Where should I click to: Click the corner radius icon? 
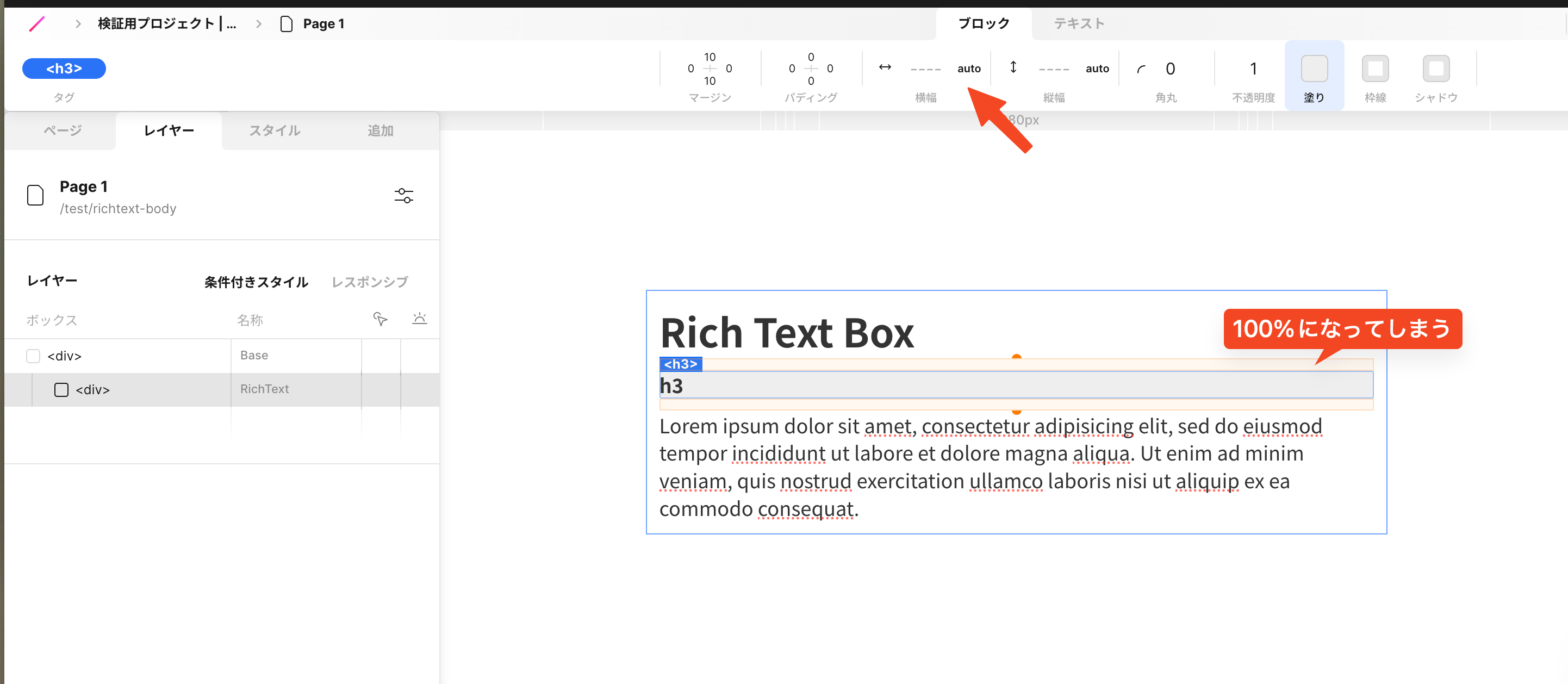(x=1141, y=69)
